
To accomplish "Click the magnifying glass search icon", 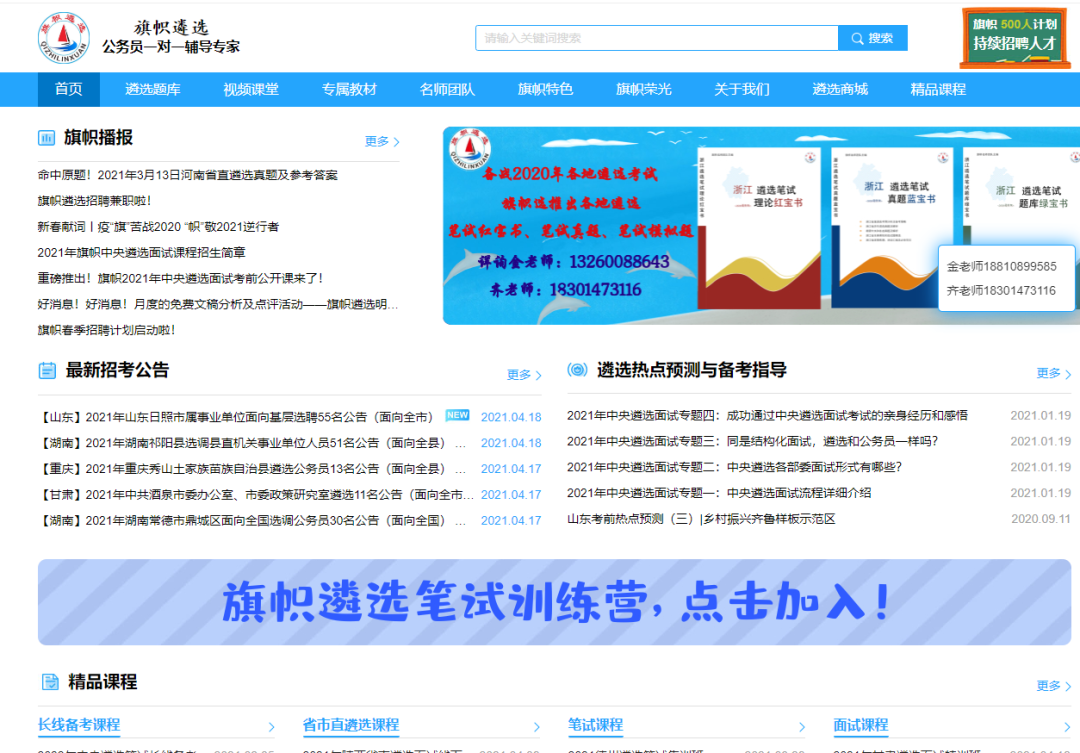I will pyautogui.click(x=855, y=37).
